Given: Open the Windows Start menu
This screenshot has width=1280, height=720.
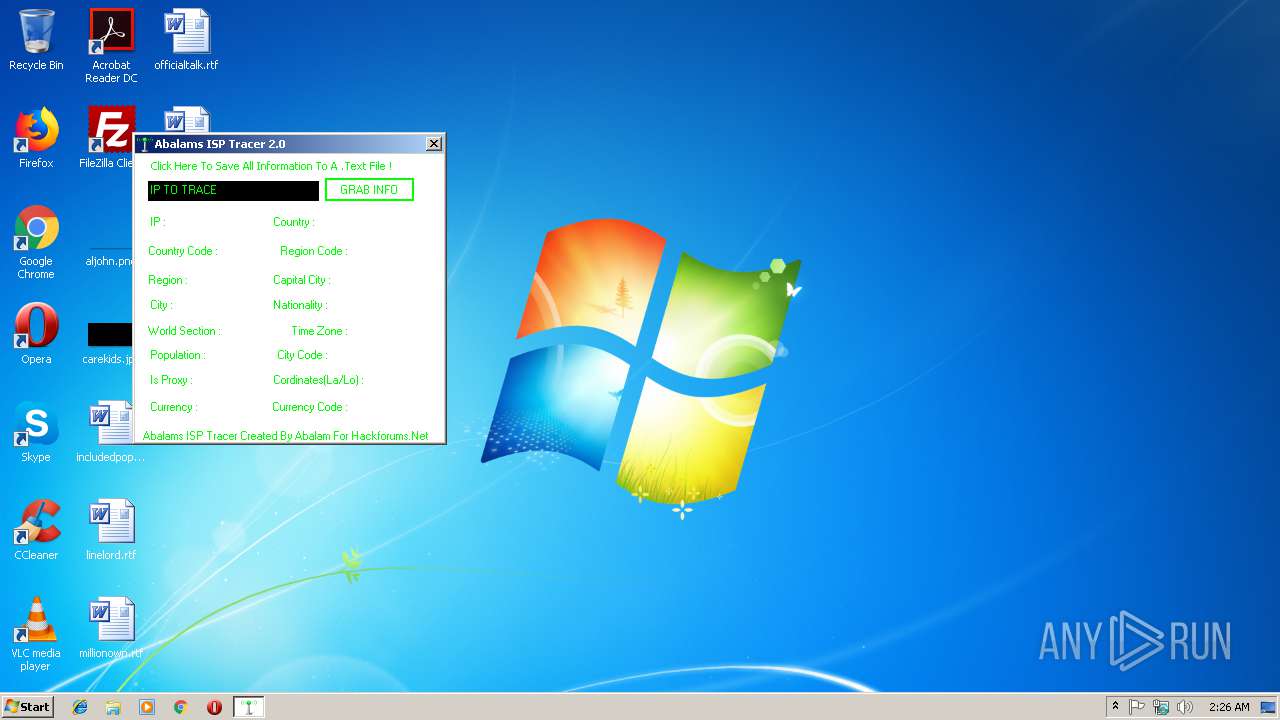Looking at the screenshot, I should click(28, 706).
